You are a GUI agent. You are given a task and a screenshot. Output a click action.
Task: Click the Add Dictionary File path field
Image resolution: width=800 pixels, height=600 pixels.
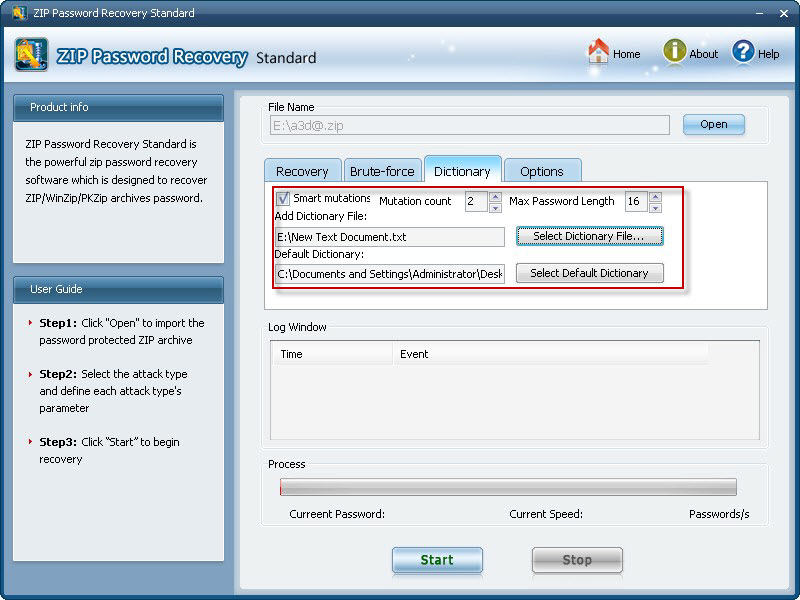(x=390, y=237)
